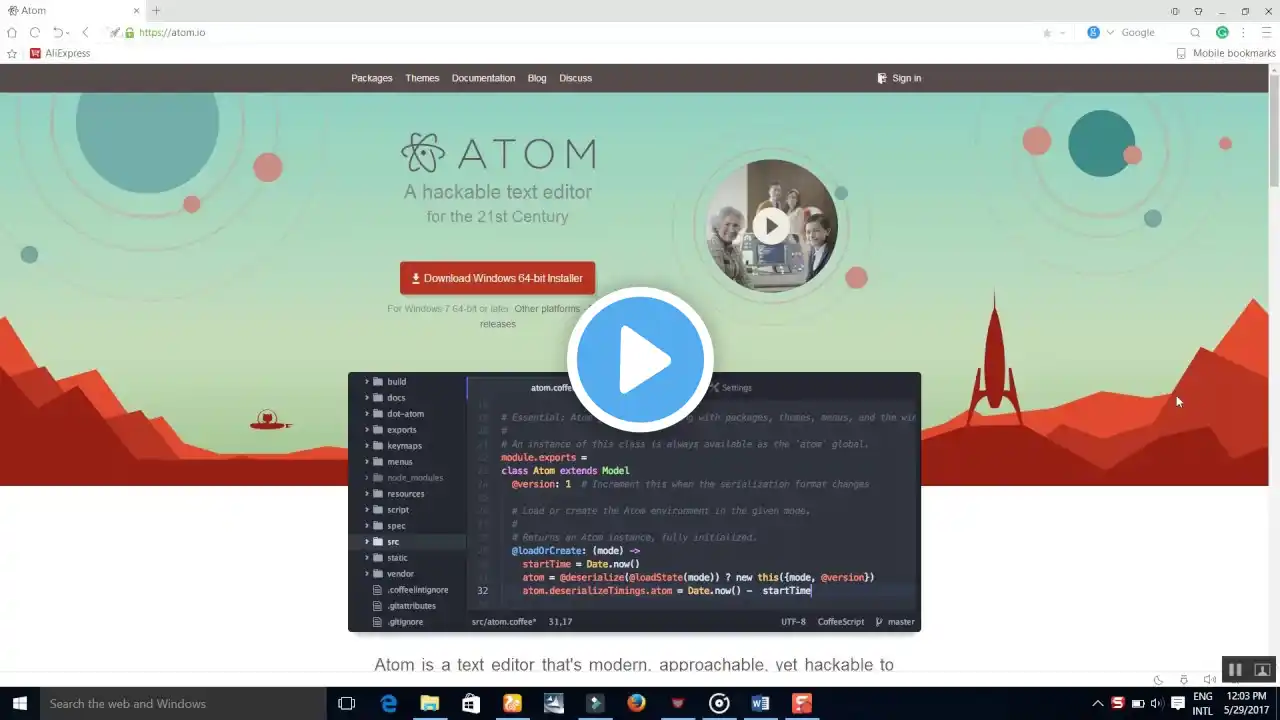
Task: Click Download Windows 64-bit Installer button
Action: pyautogui.click(x=497, y=278)
